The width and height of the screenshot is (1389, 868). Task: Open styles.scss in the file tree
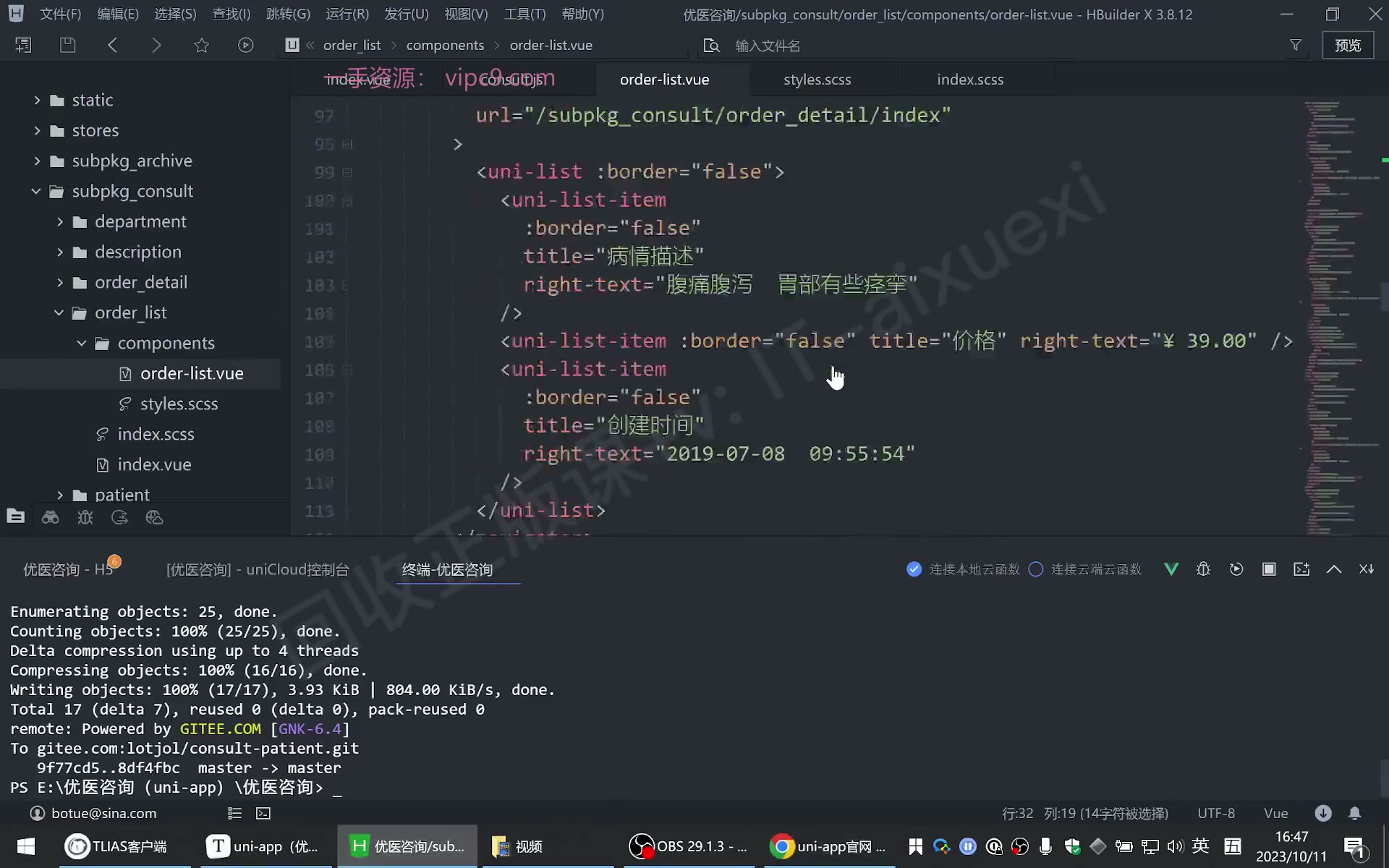[179, 404]
